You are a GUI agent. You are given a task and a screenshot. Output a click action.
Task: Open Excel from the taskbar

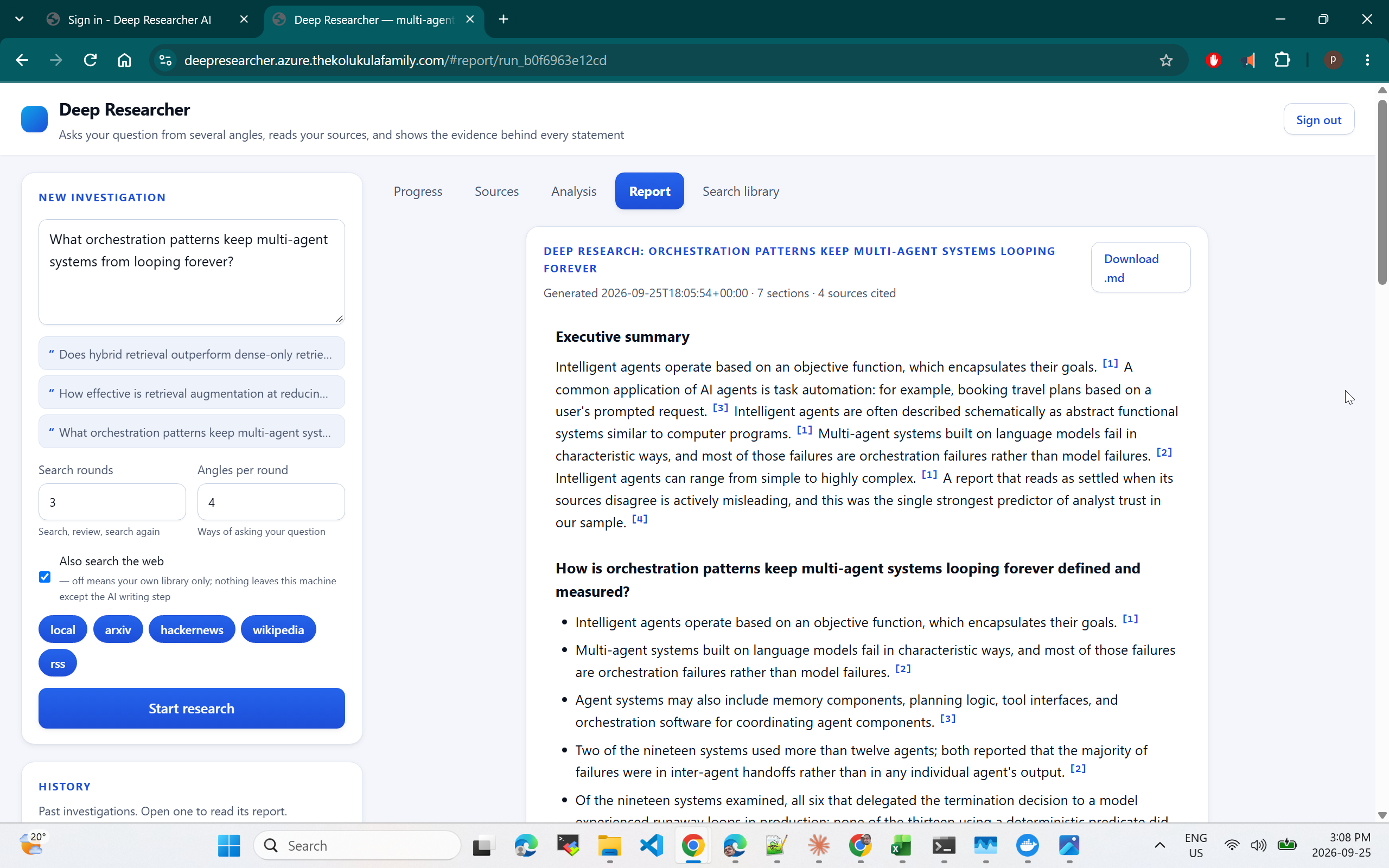click(901, 845)
